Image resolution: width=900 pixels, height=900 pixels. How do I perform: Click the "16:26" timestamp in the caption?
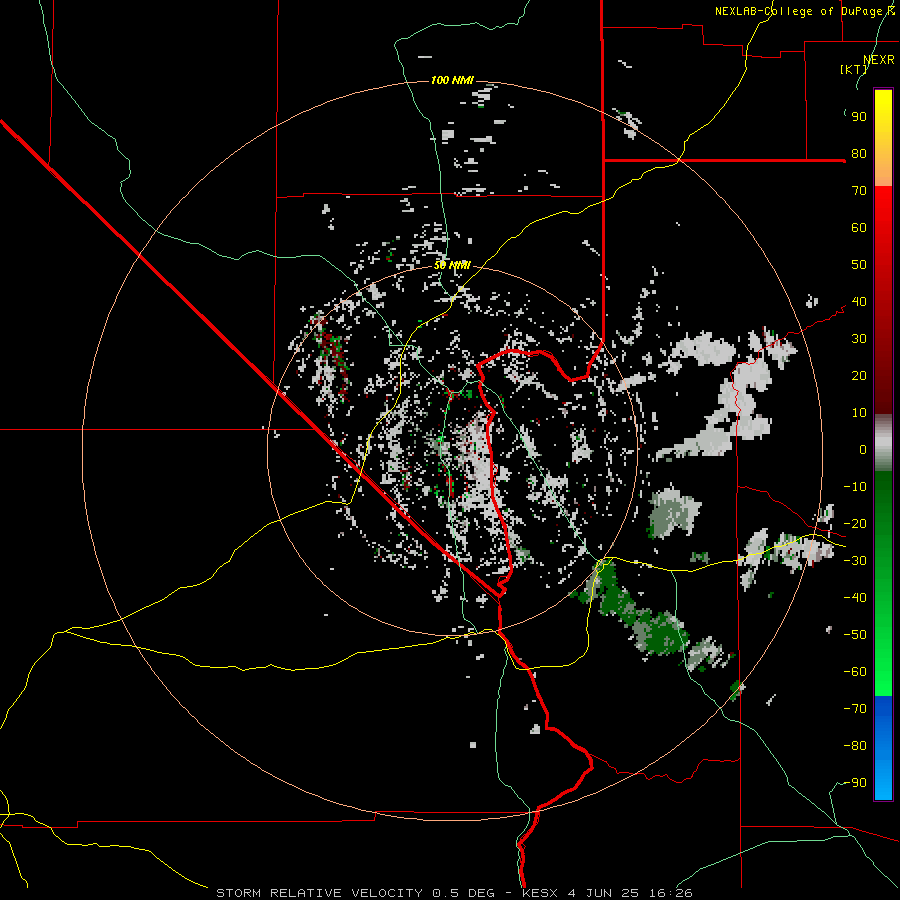[670, 893]
